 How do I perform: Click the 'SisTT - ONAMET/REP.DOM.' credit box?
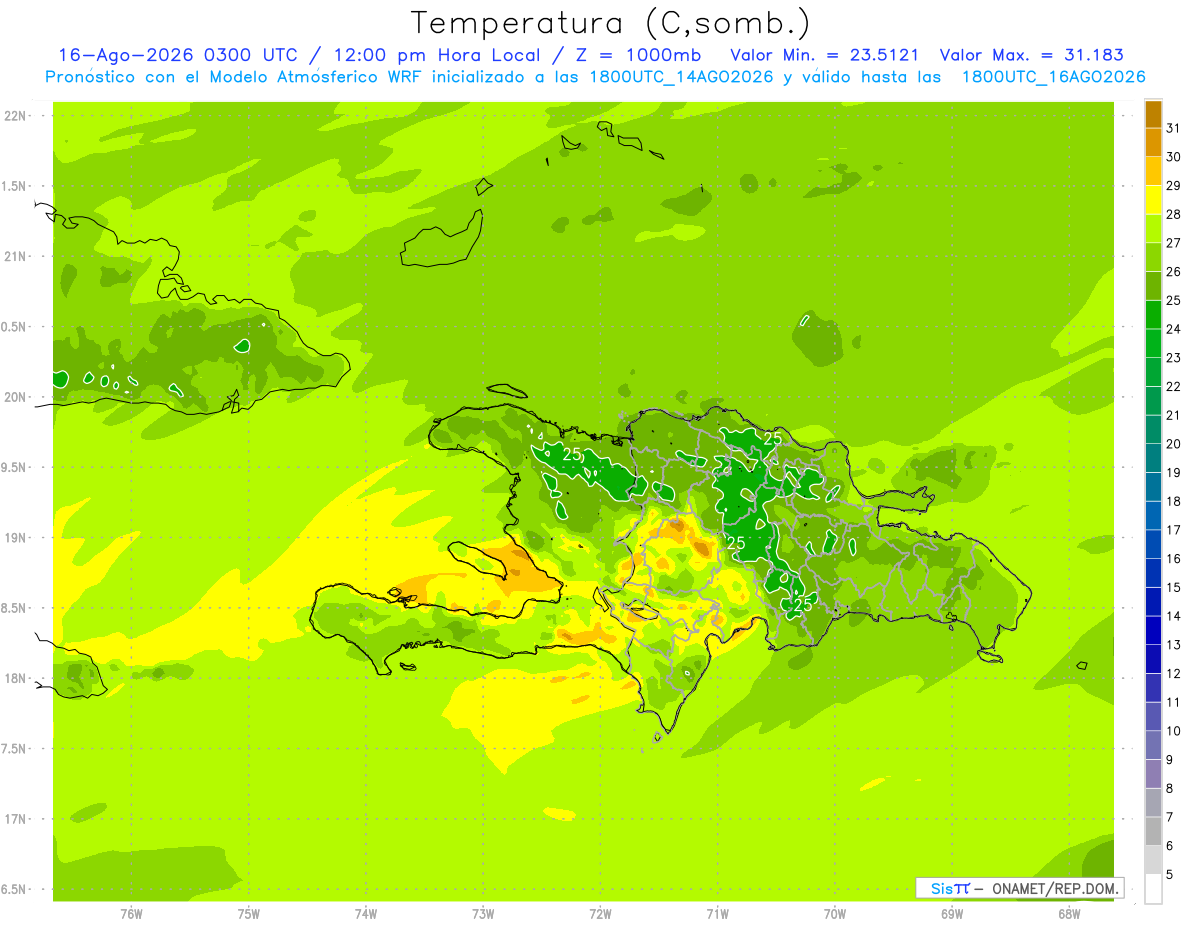coord(1019,888)
